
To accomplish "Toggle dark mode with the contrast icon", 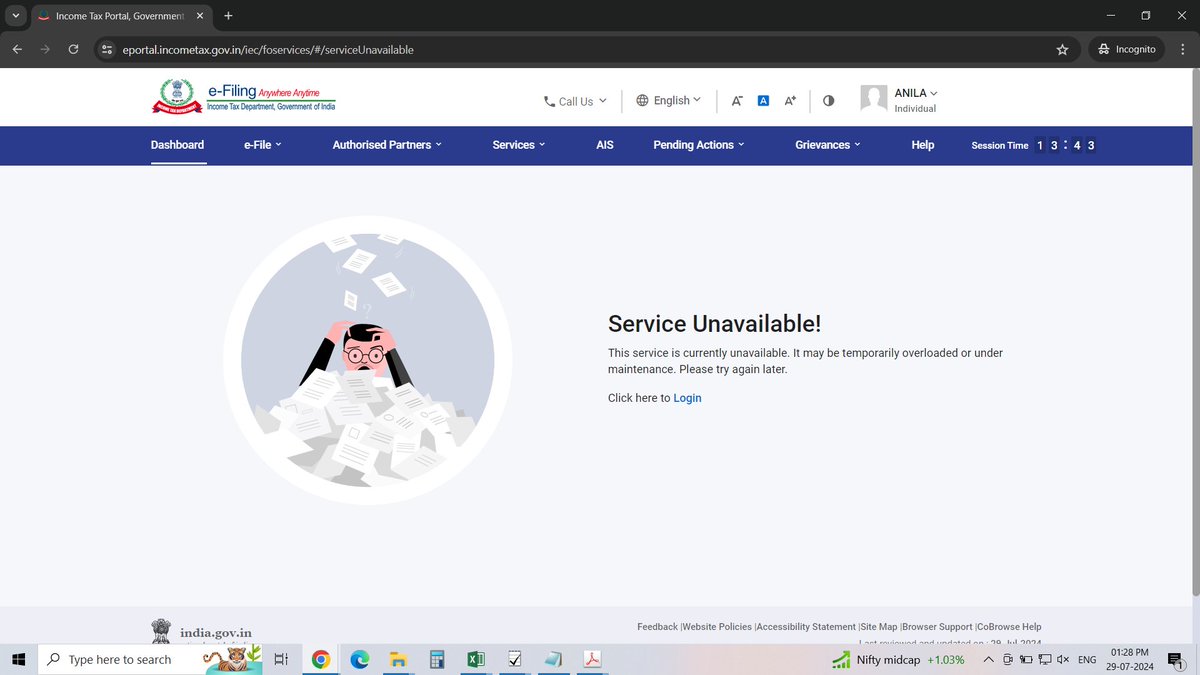I will 828,100.
